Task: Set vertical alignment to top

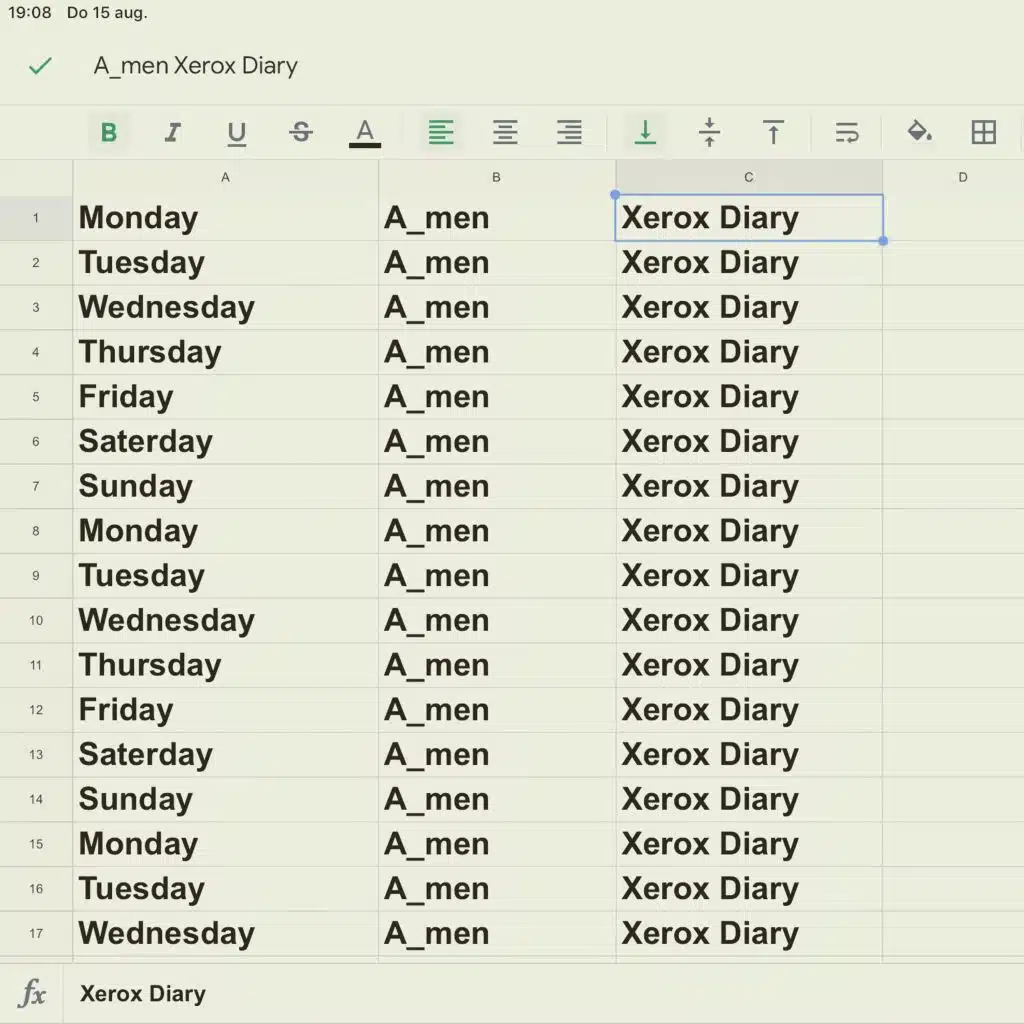Action: point(773,133)
